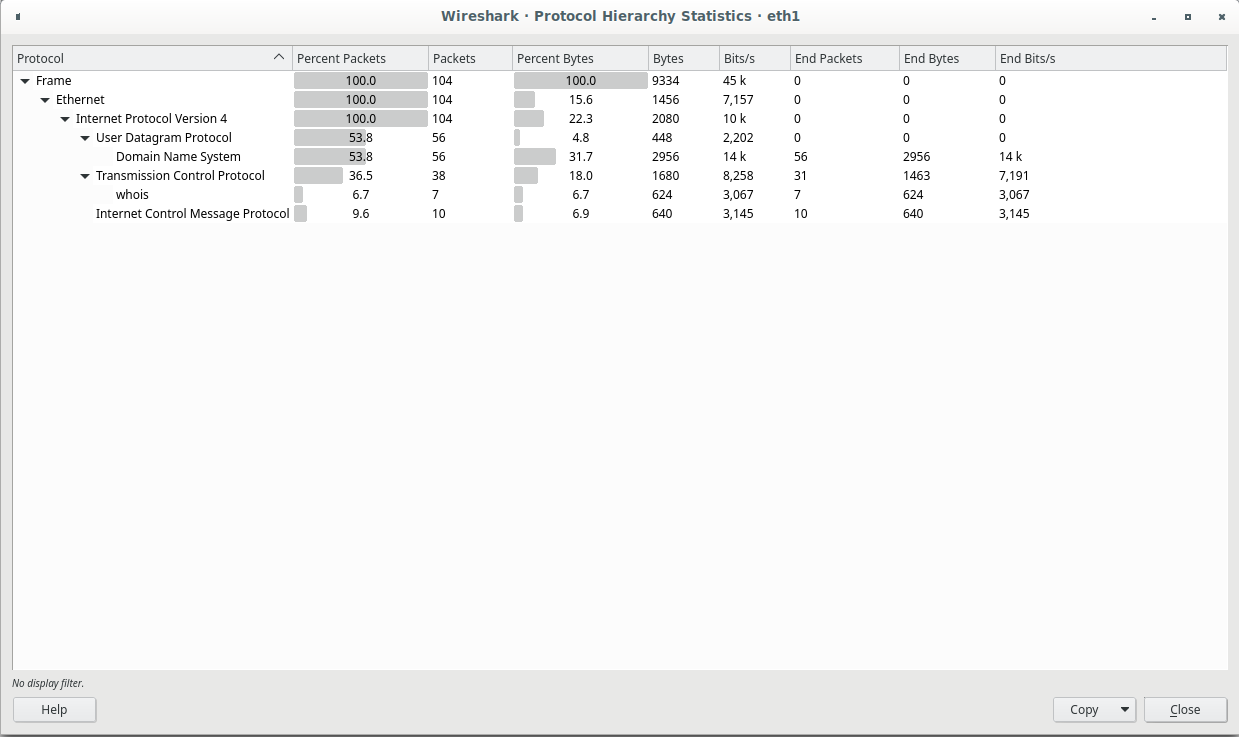Select the whois protocol row

(620, 195)
